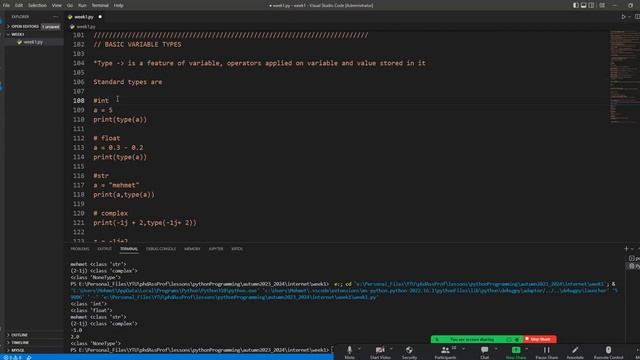Open the Edit menu
This screenshot has width=640, height=360.
[x=19, y=5]
